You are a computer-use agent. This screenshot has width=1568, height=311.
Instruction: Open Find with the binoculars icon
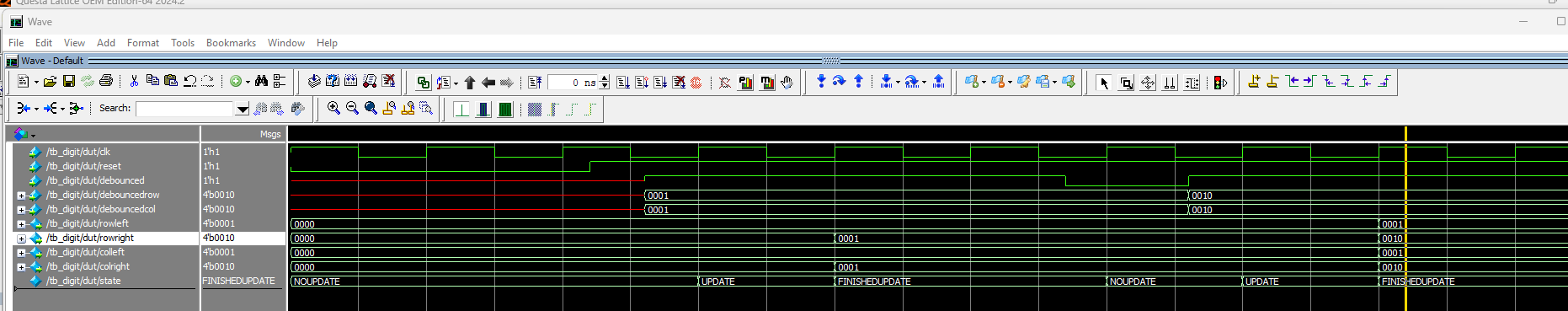[x=261, y=81]
